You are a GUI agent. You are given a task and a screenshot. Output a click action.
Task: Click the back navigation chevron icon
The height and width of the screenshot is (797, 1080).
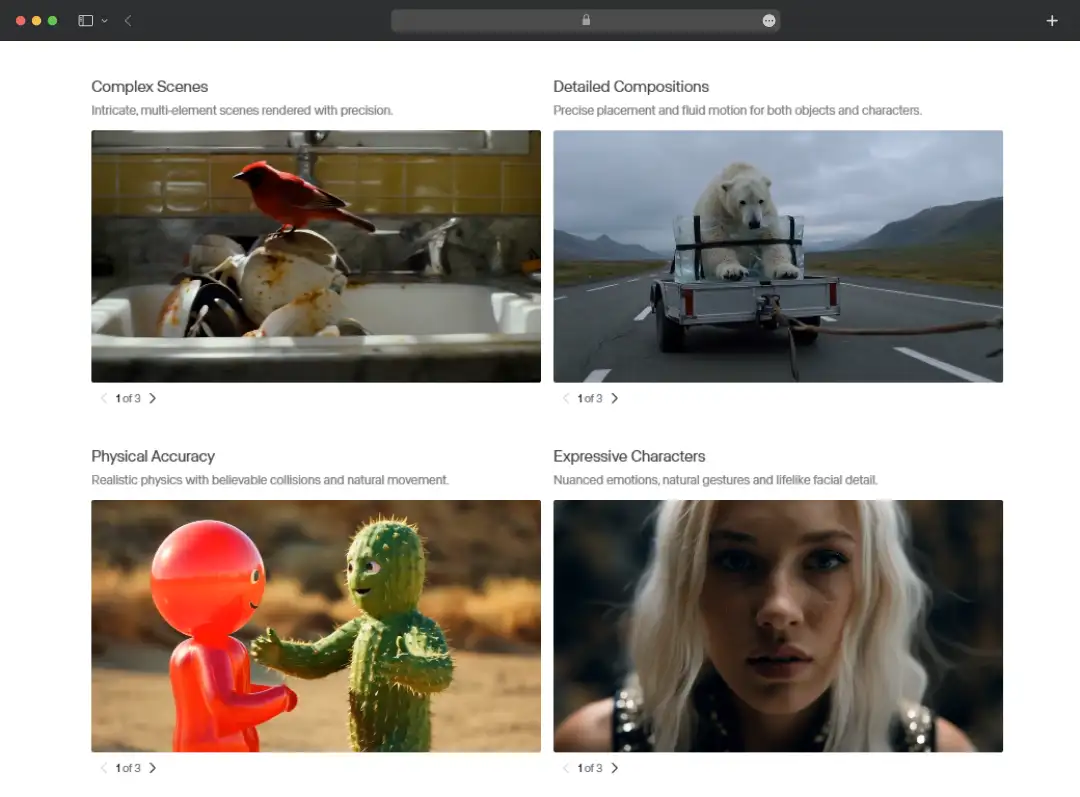(x=128, y=20)
